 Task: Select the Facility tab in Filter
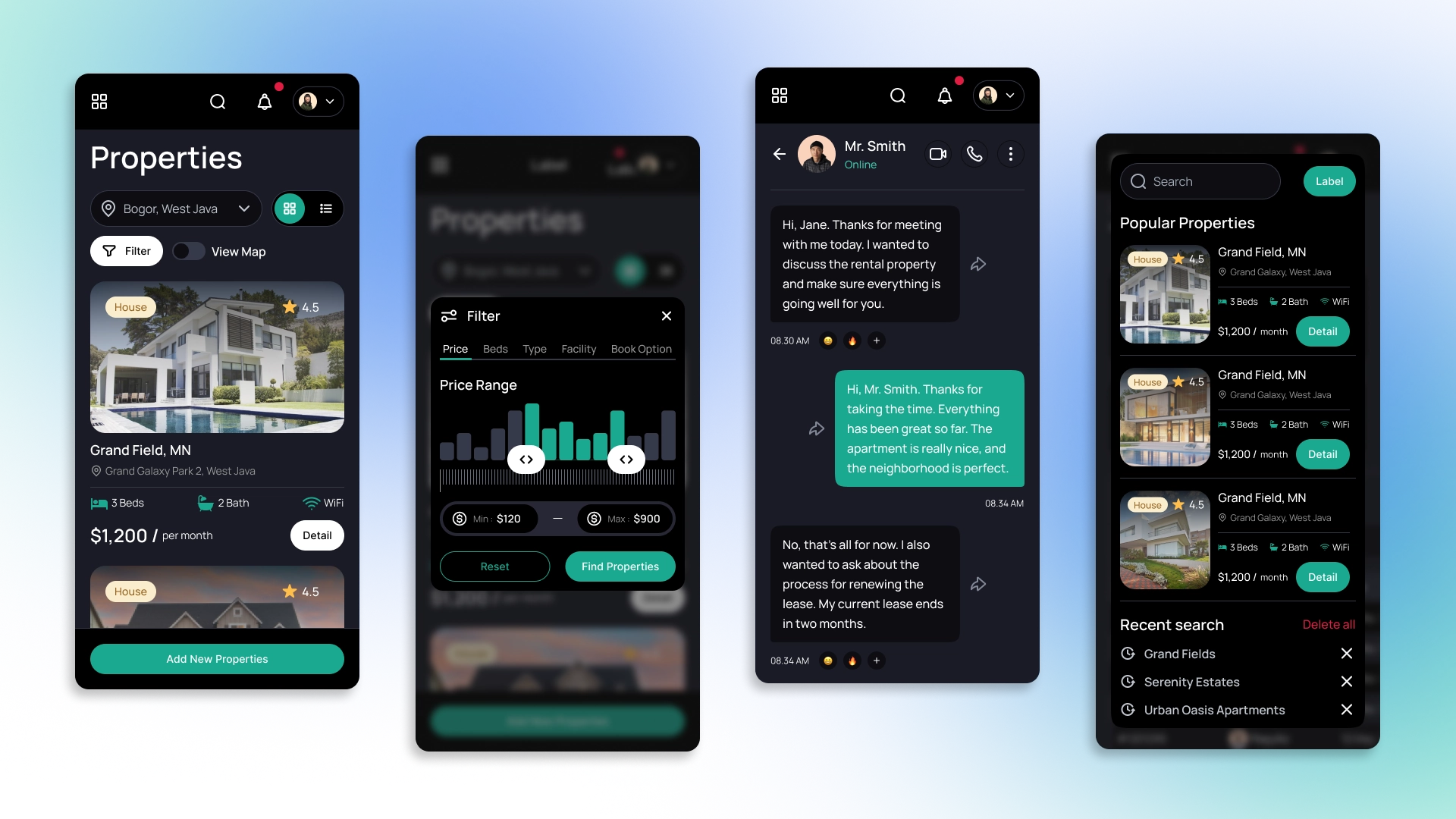(579, 348)
